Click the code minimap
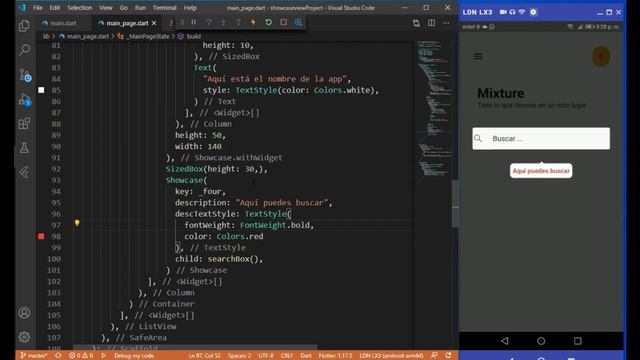Screen dimensions: 640x360 click(x=434, y=110)
